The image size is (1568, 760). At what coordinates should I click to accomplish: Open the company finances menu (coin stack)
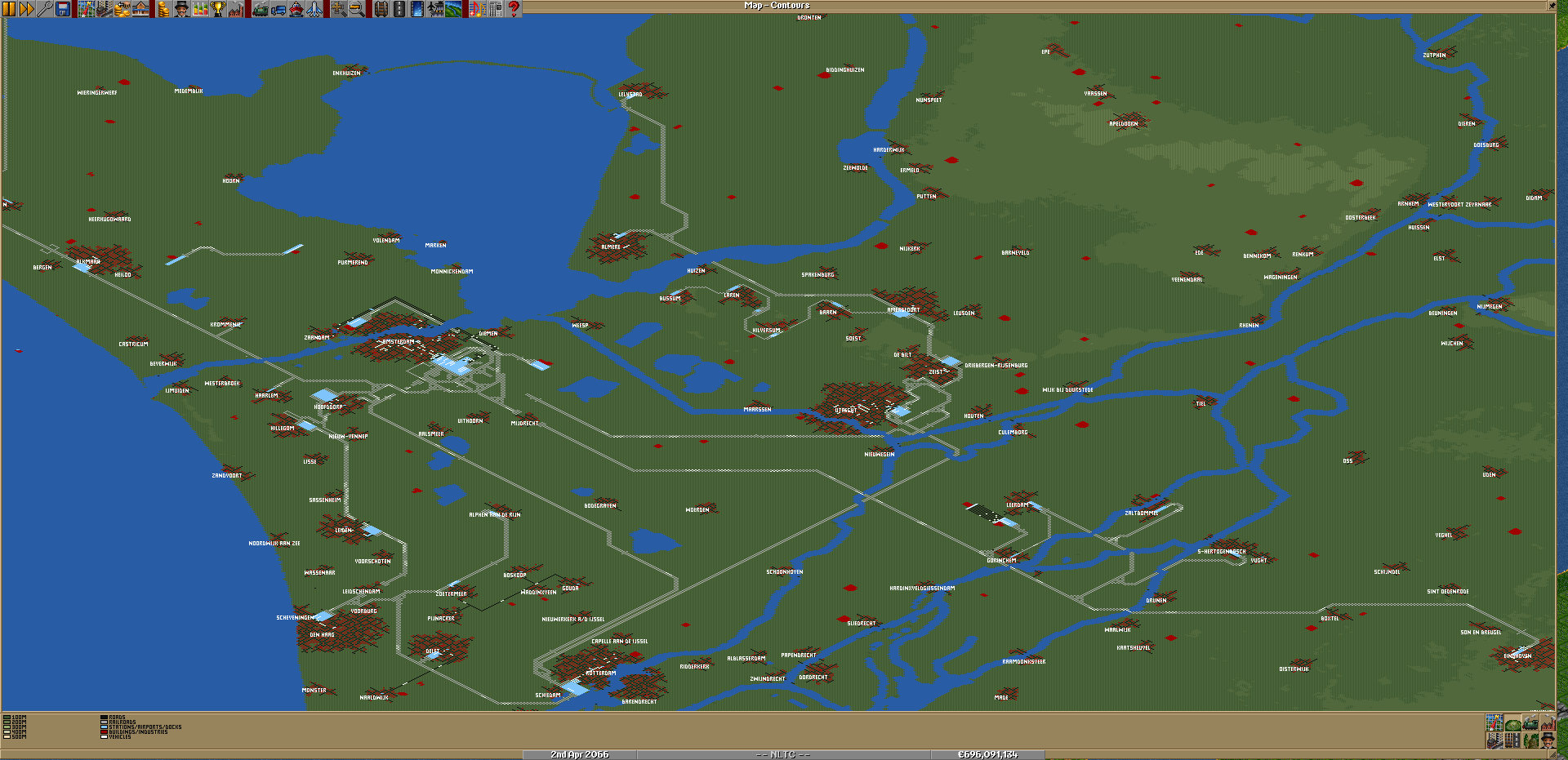pos(163,9)
